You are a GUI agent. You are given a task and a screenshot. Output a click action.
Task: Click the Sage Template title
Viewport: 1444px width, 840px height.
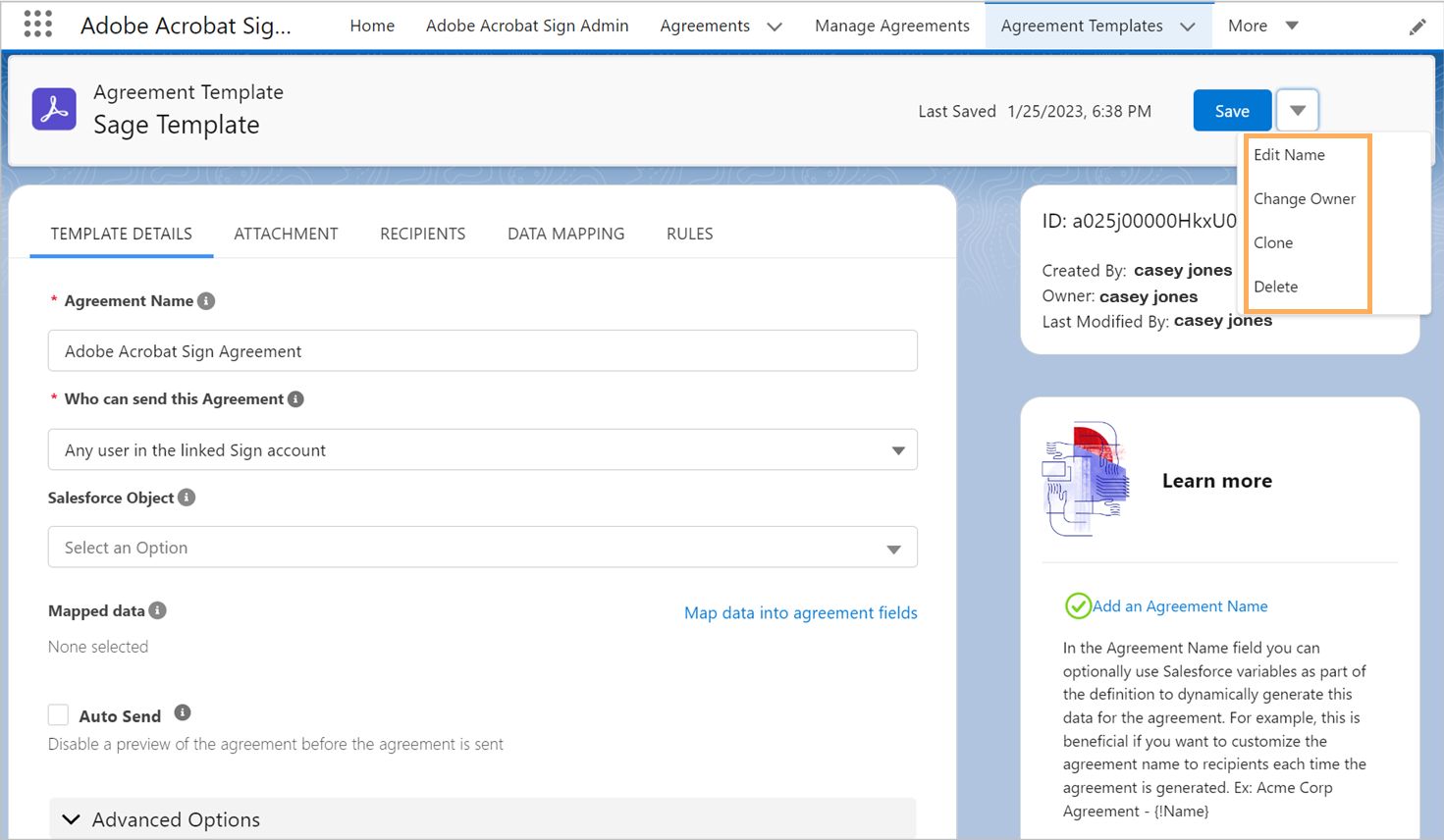pyautogui.click(x=177, y=125)
